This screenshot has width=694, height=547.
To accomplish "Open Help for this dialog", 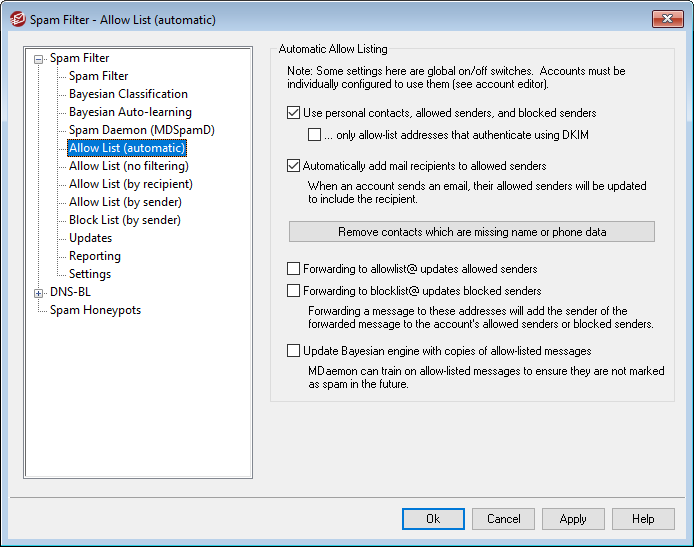I will pyautogui.click(x=643, y=519).
